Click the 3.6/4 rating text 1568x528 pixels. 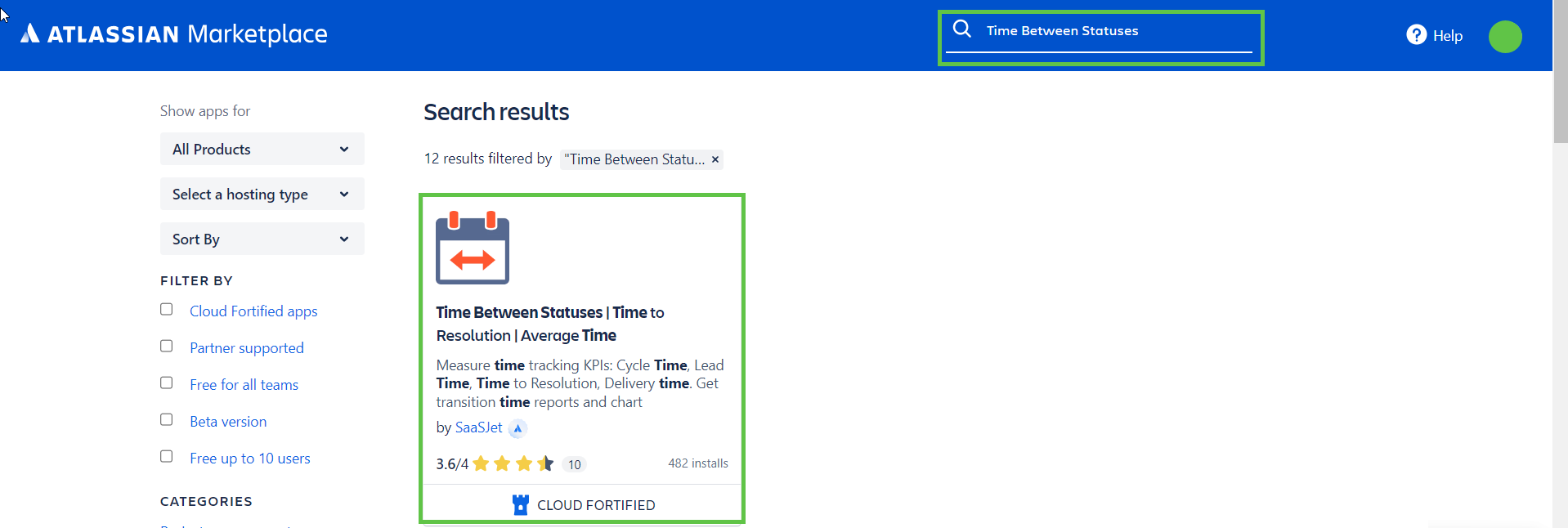(452, 464)
